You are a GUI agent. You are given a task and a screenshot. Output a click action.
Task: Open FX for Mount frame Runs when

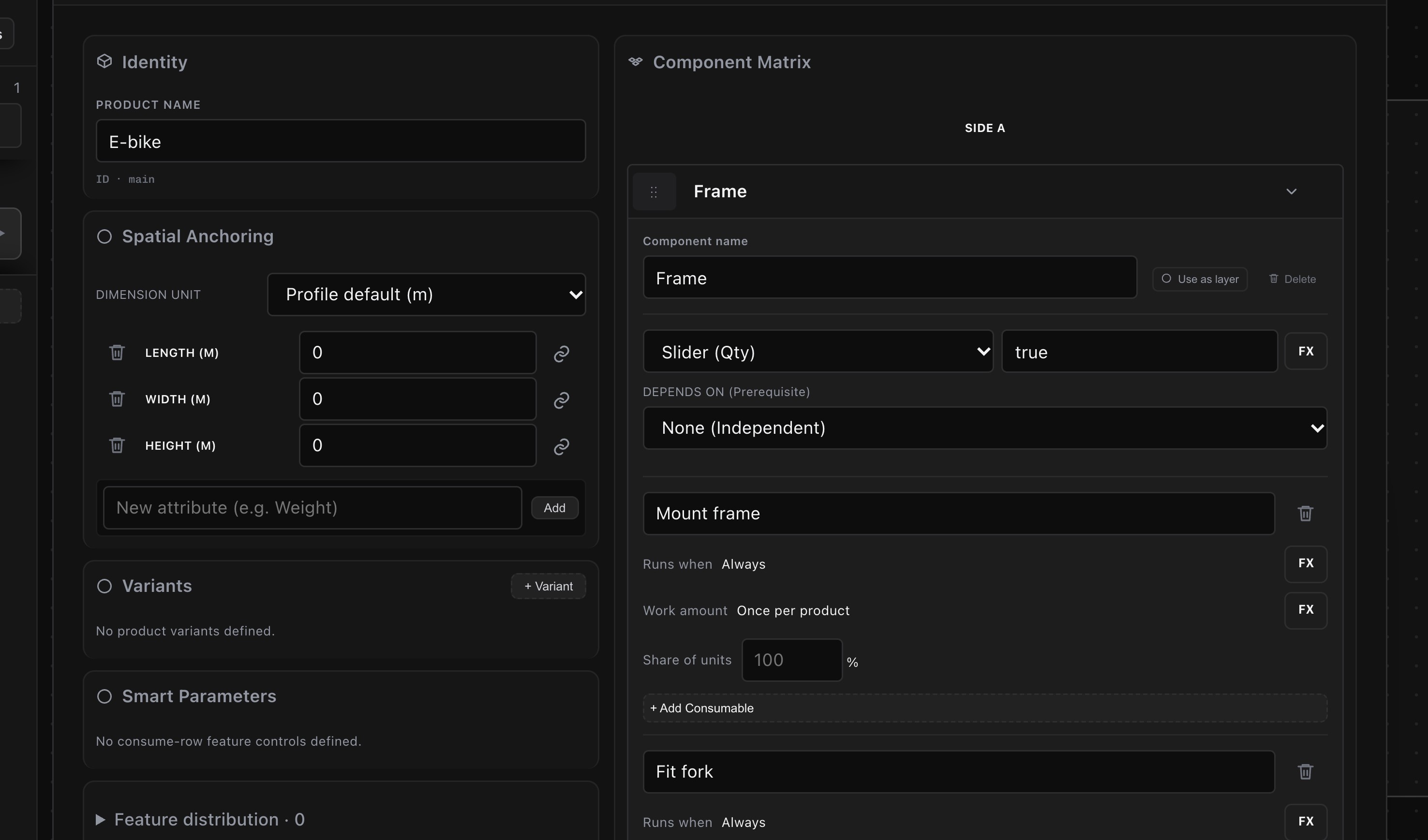pos(1306,563)
